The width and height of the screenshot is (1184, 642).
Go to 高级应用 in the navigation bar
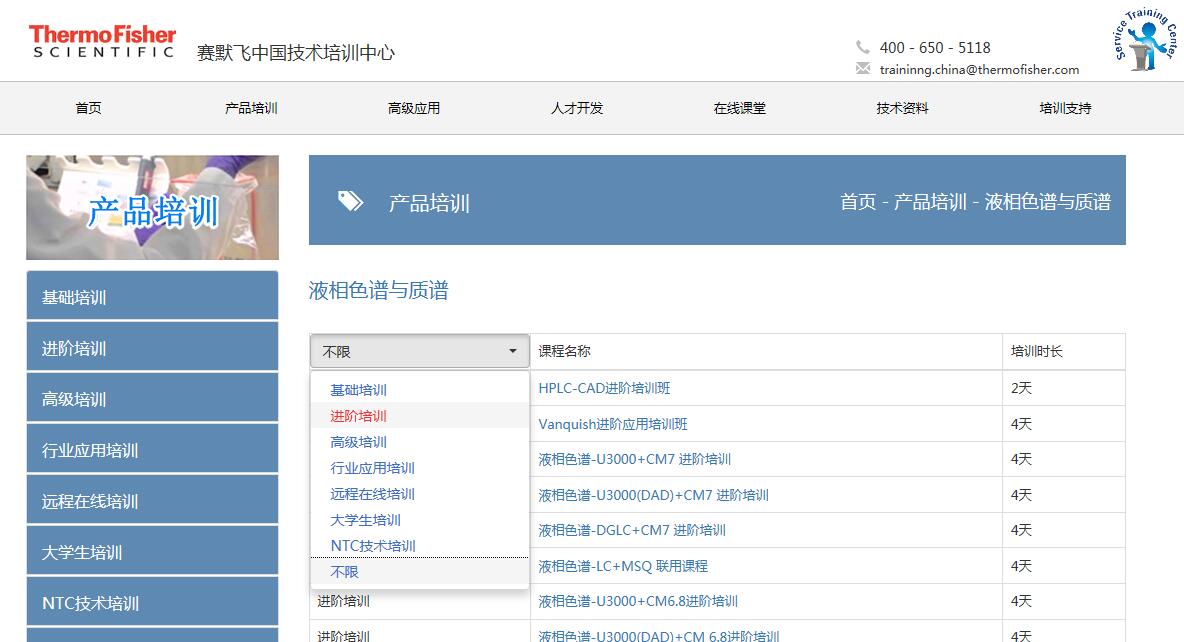pos(414,108)
